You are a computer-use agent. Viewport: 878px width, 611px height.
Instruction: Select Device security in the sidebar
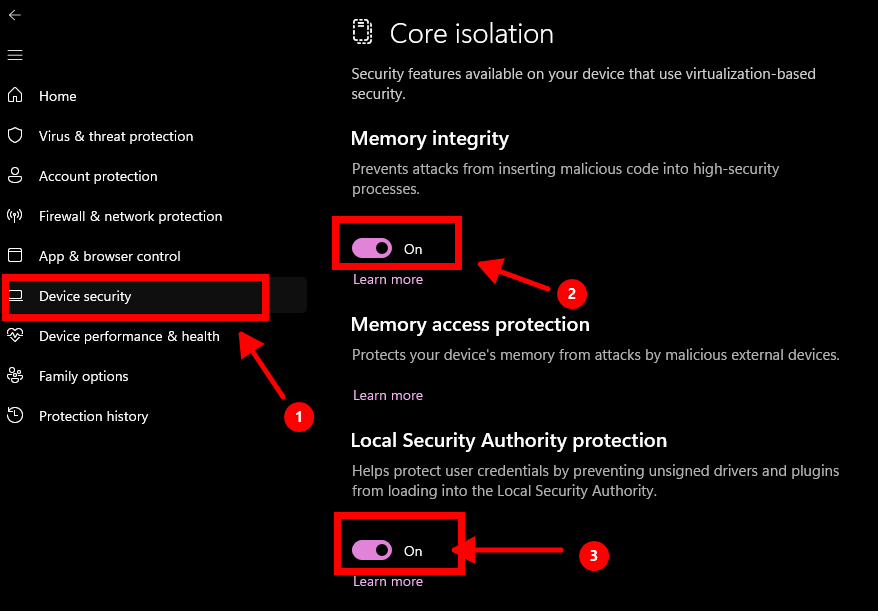point(85,296)
